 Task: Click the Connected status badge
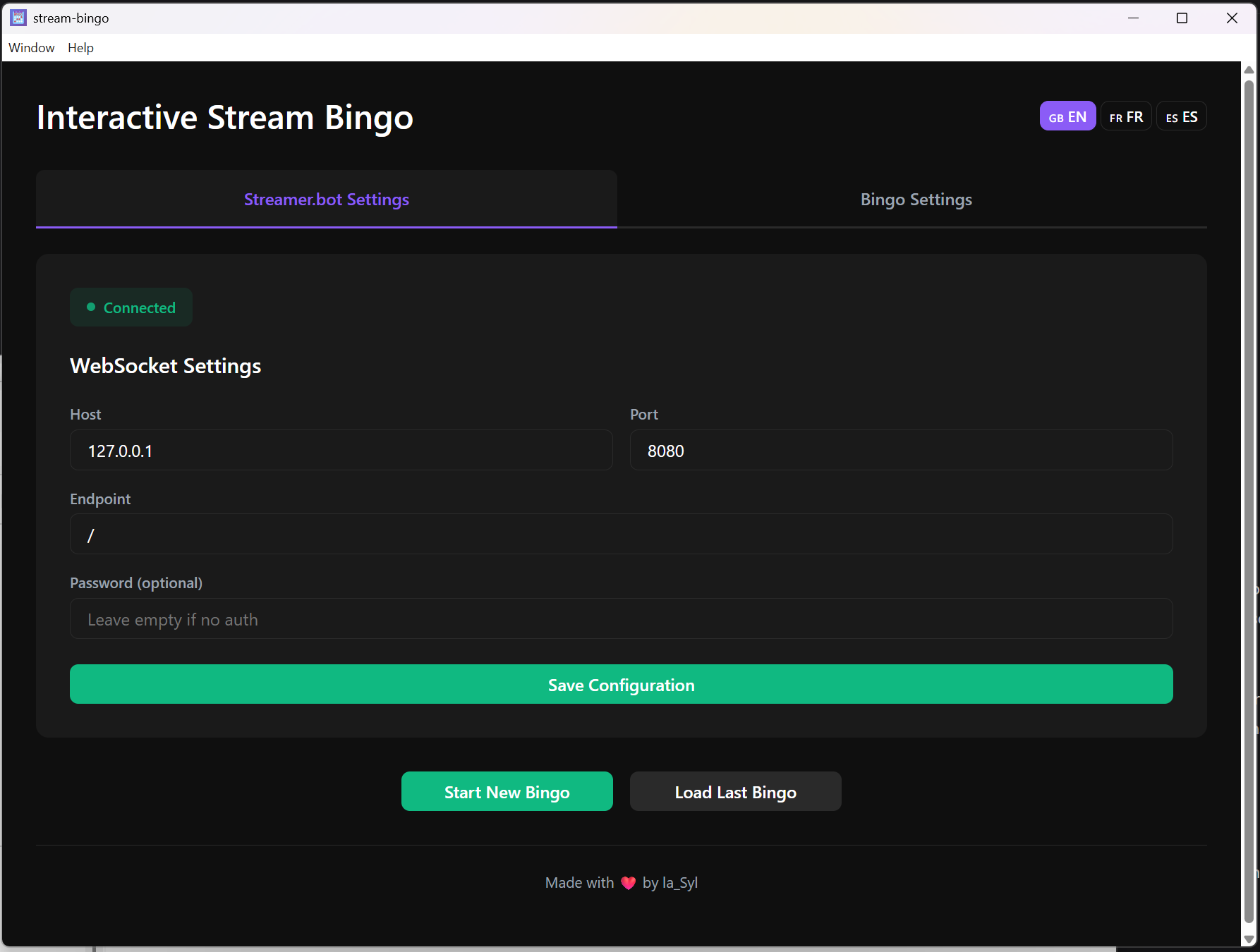[131, 307]
